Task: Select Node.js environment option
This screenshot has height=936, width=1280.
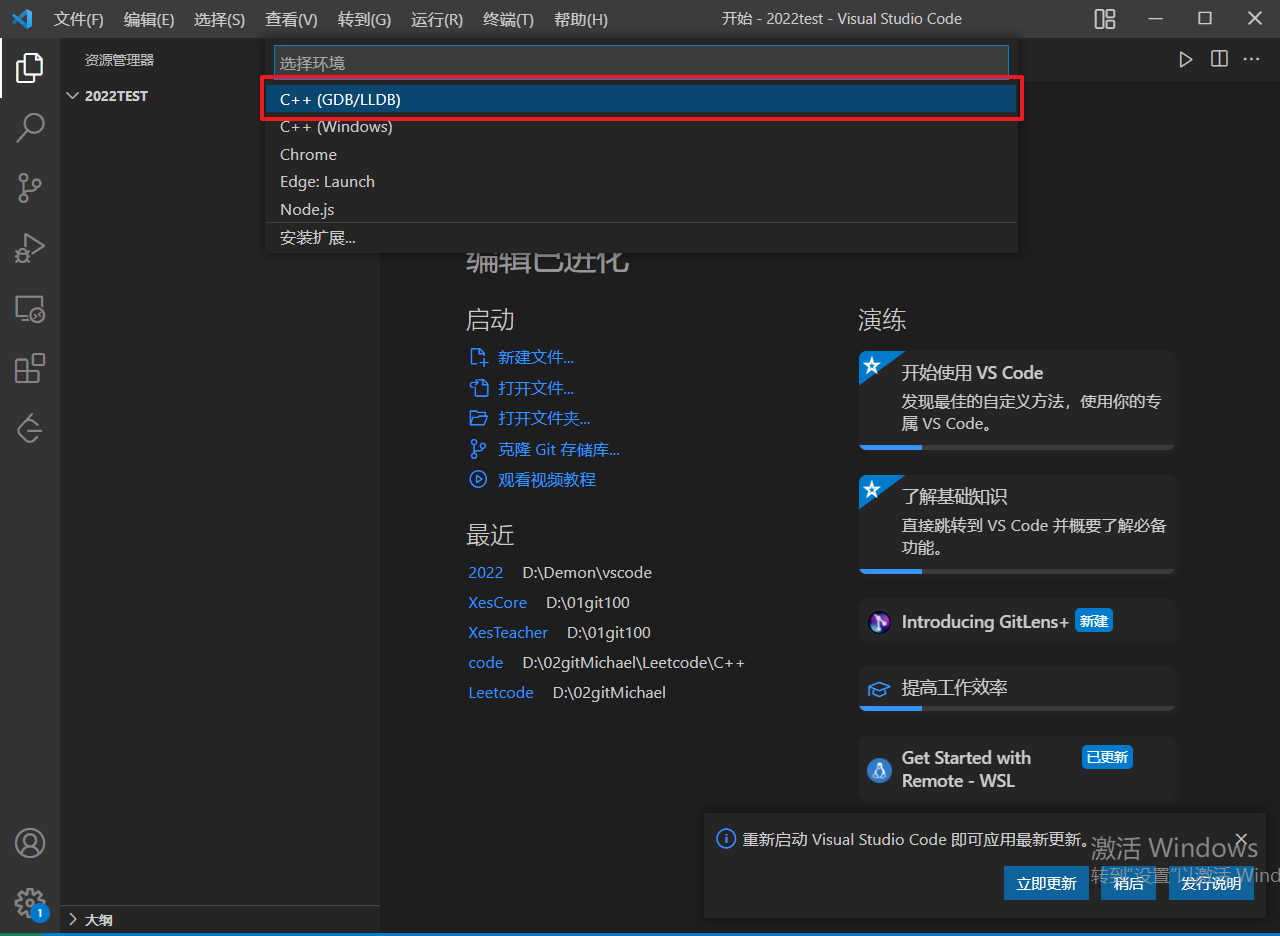Action: pos(641,209)
